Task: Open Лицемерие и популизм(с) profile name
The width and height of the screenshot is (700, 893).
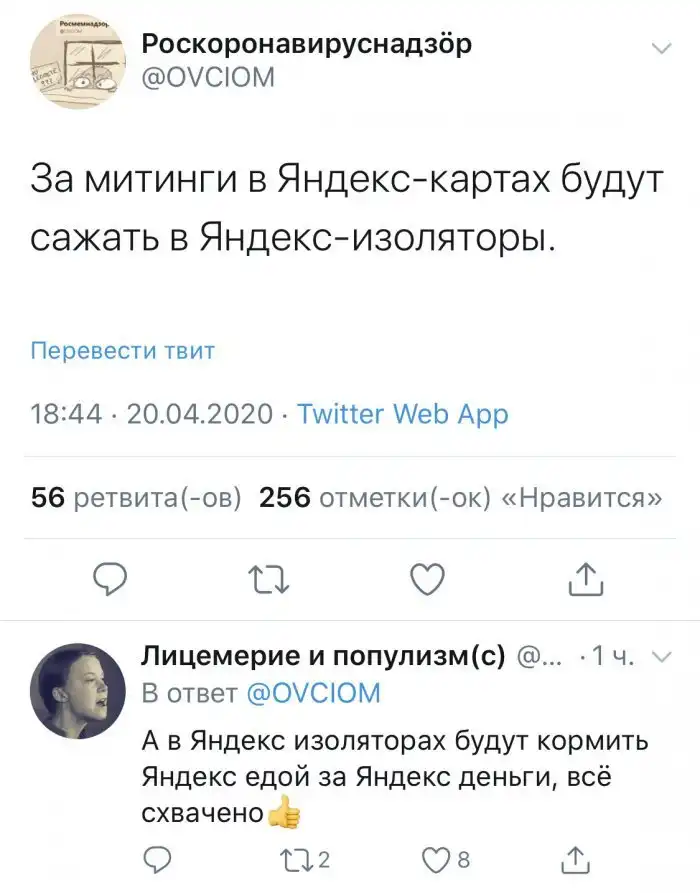Action: tap(323, 656)
